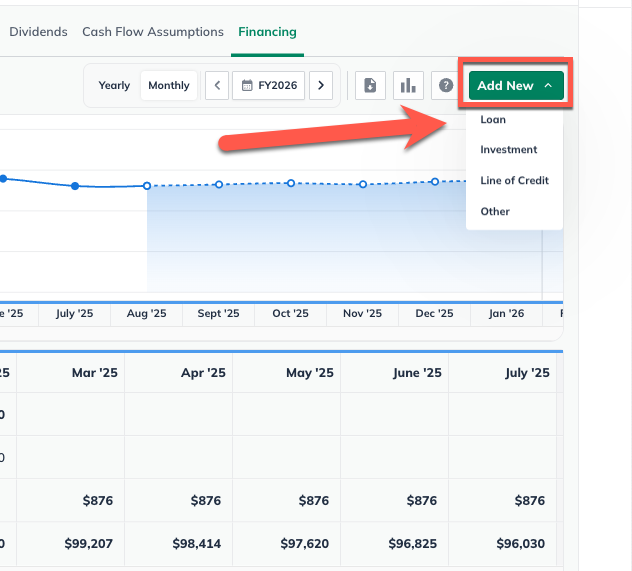Click the Nov '25 axis label
Screen dimensions: 632x571
[362, 314]
